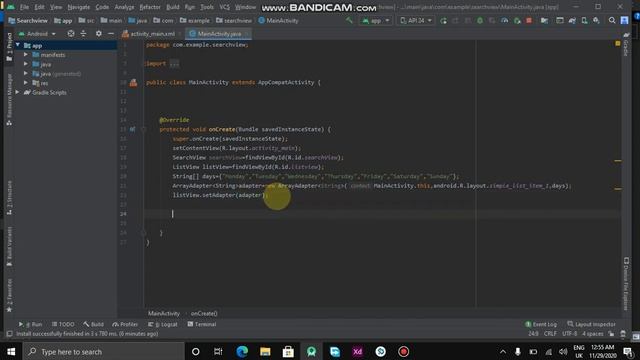The height and width of the screenshot is (360, 640).
Task: Open the Profiler tool window
Action: coord(125,324)
